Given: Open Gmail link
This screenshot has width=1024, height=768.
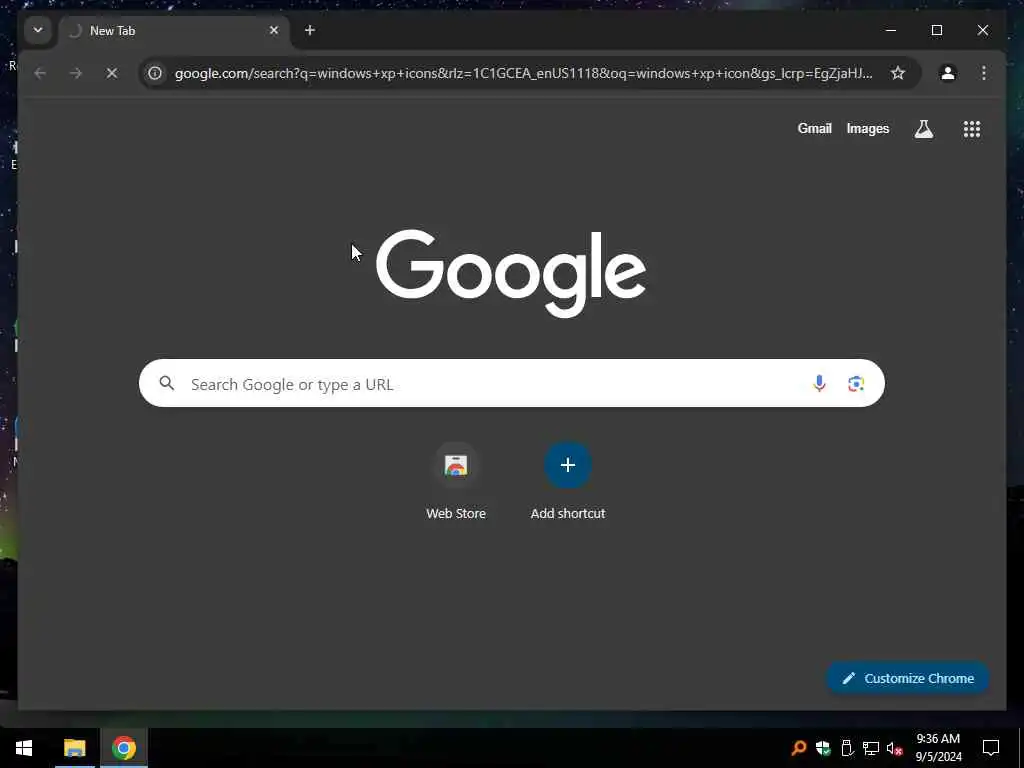Looking at the screenshot, I should tap(814, 129).
